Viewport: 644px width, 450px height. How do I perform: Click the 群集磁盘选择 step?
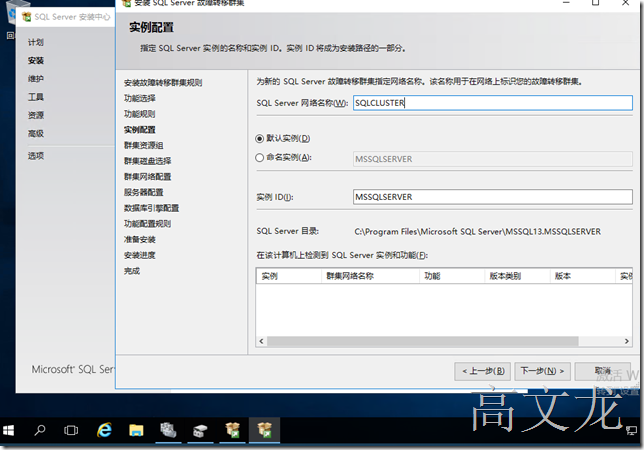147,161
